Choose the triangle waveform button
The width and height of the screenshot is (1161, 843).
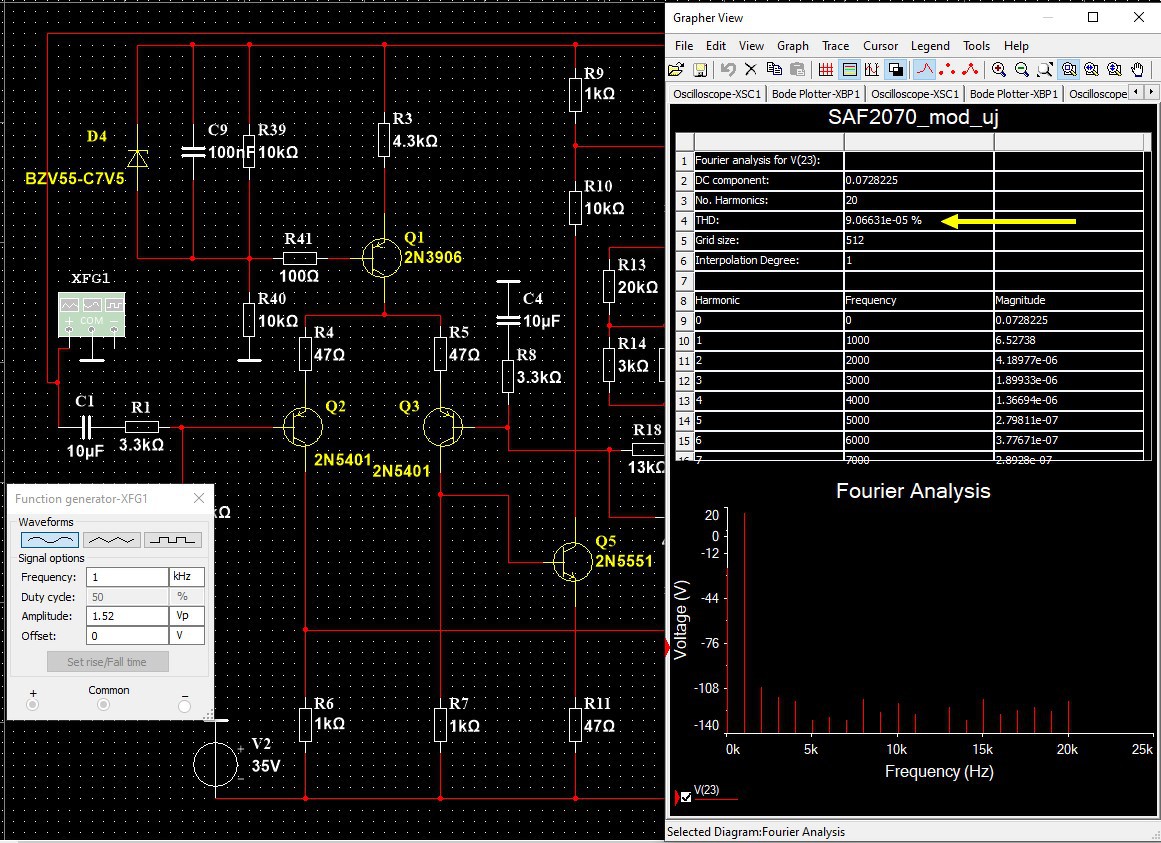click(x=111, y=539)
